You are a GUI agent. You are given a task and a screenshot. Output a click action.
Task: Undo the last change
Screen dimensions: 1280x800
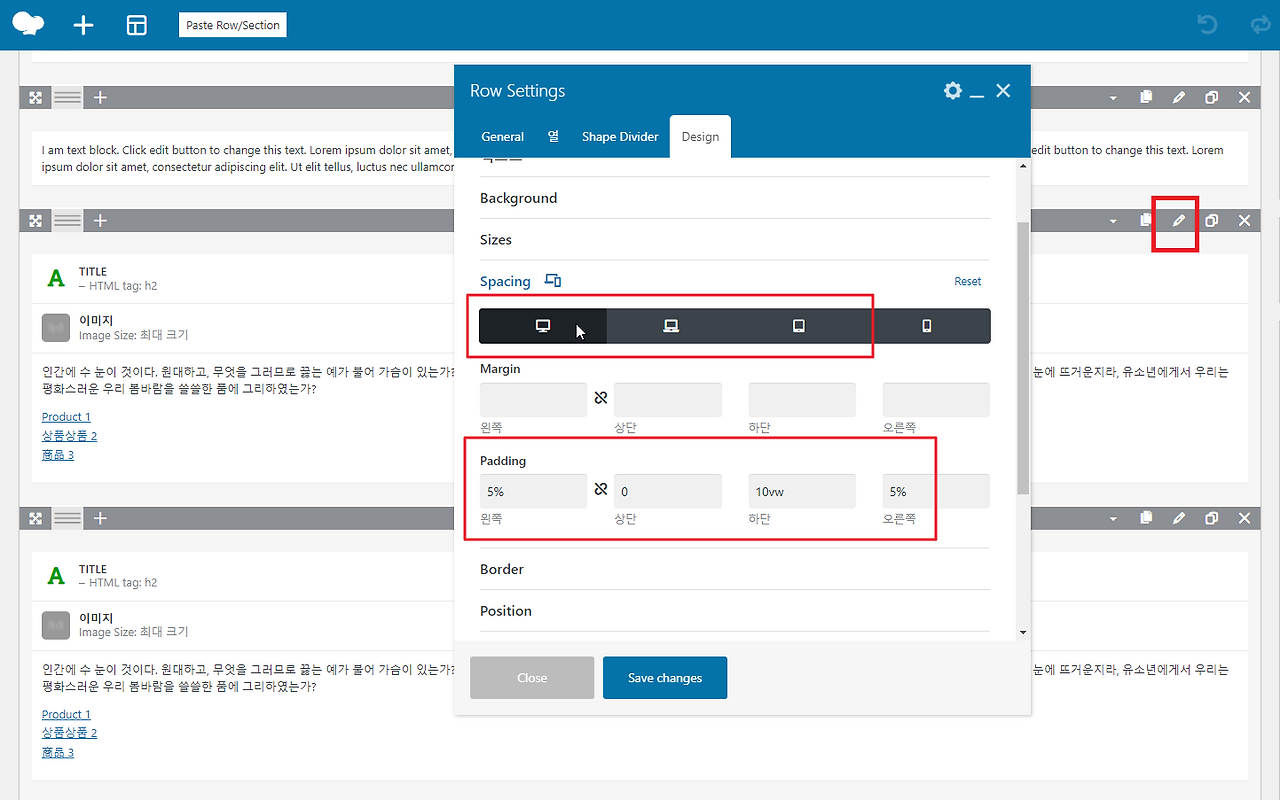[1208, 25]
